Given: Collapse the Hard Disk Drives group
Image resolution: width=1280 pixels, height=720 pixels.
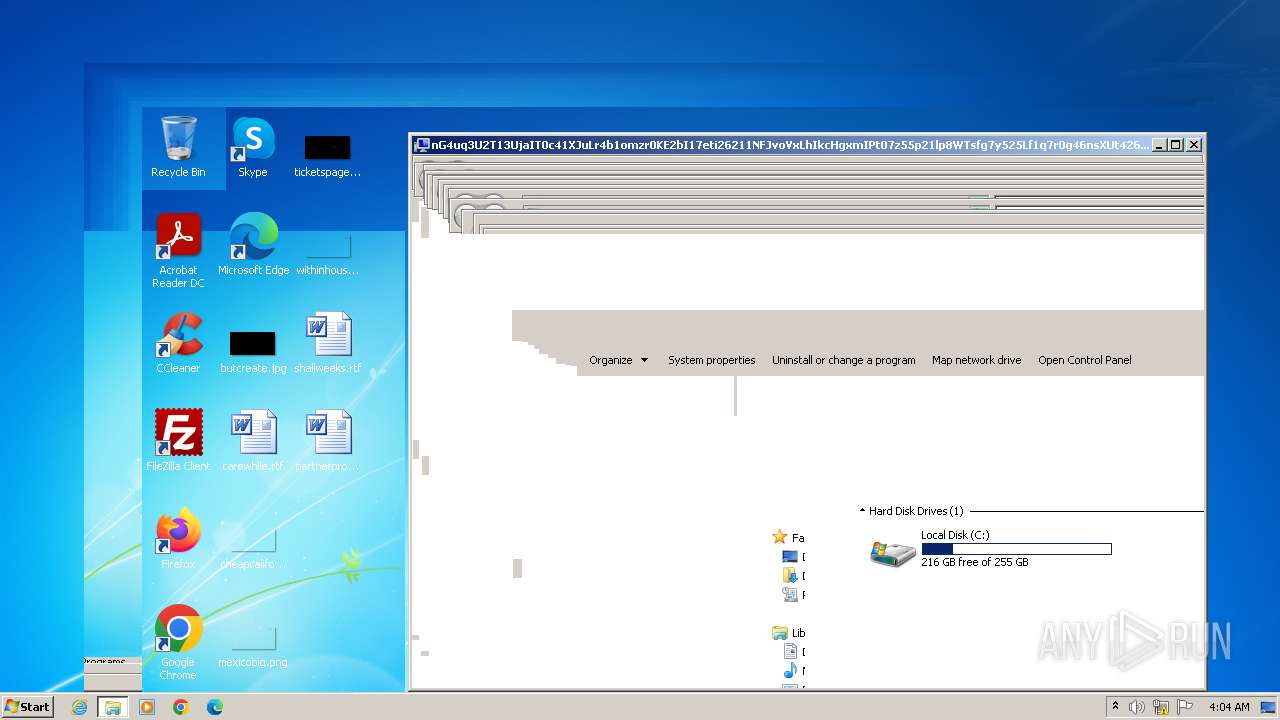Looking at the screenshot, I should (x=862, y=511).
